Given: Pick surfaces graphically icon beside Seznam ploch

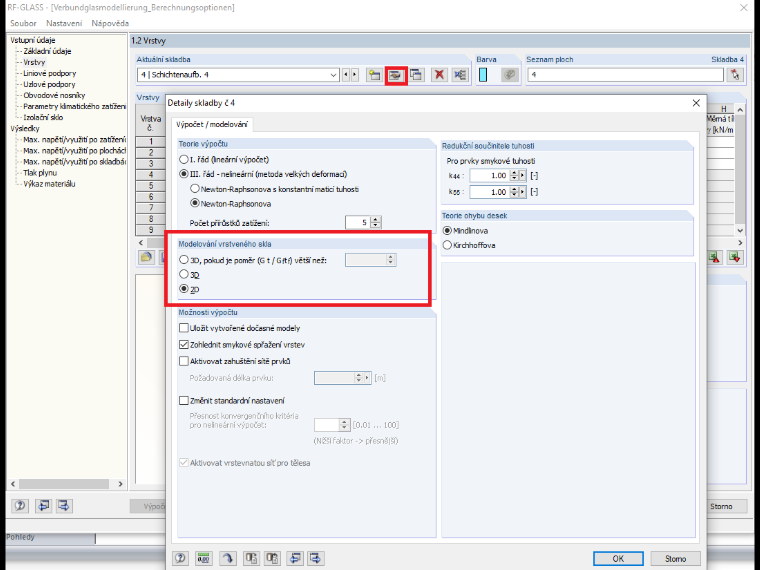Looking at the screenshot, I should click(735, 75).
